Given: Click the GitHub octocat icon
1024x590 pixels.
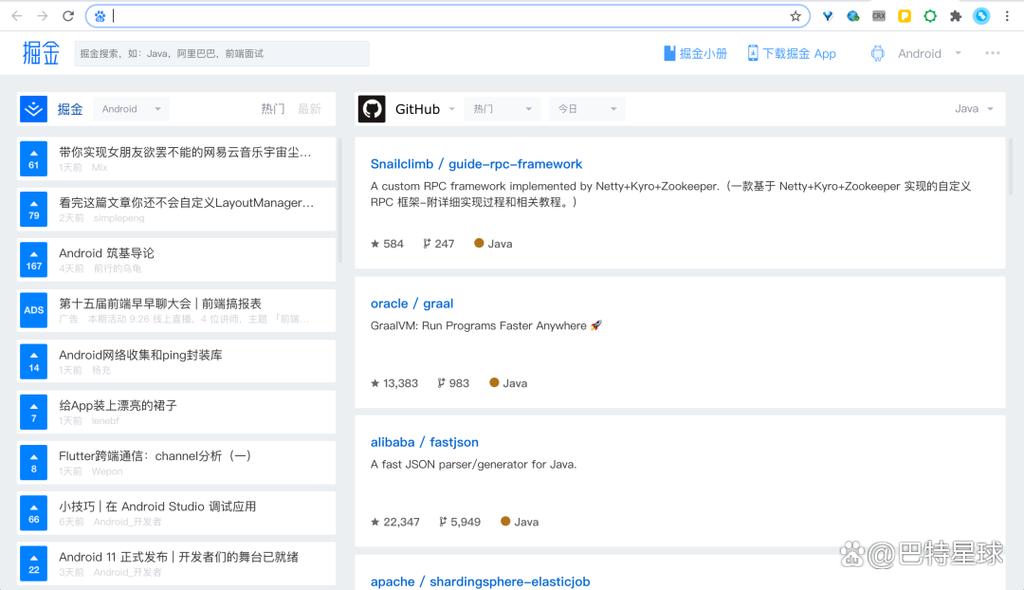Looking at the screenshot, I should (x=374, y=108).
